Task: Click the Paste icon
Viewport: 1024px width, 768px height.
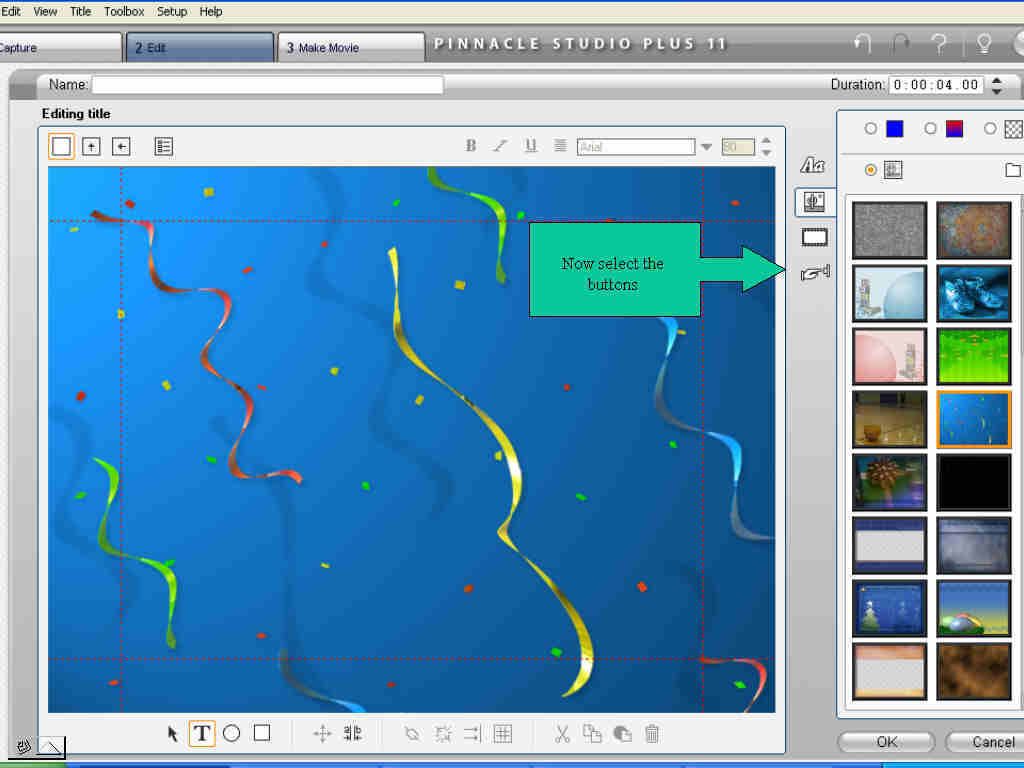Action: coord(622,733)
